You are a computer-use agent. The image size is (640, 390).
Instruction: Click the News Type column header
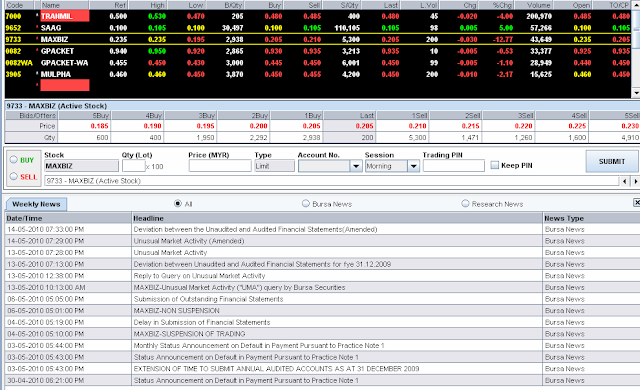click(591, 218)
